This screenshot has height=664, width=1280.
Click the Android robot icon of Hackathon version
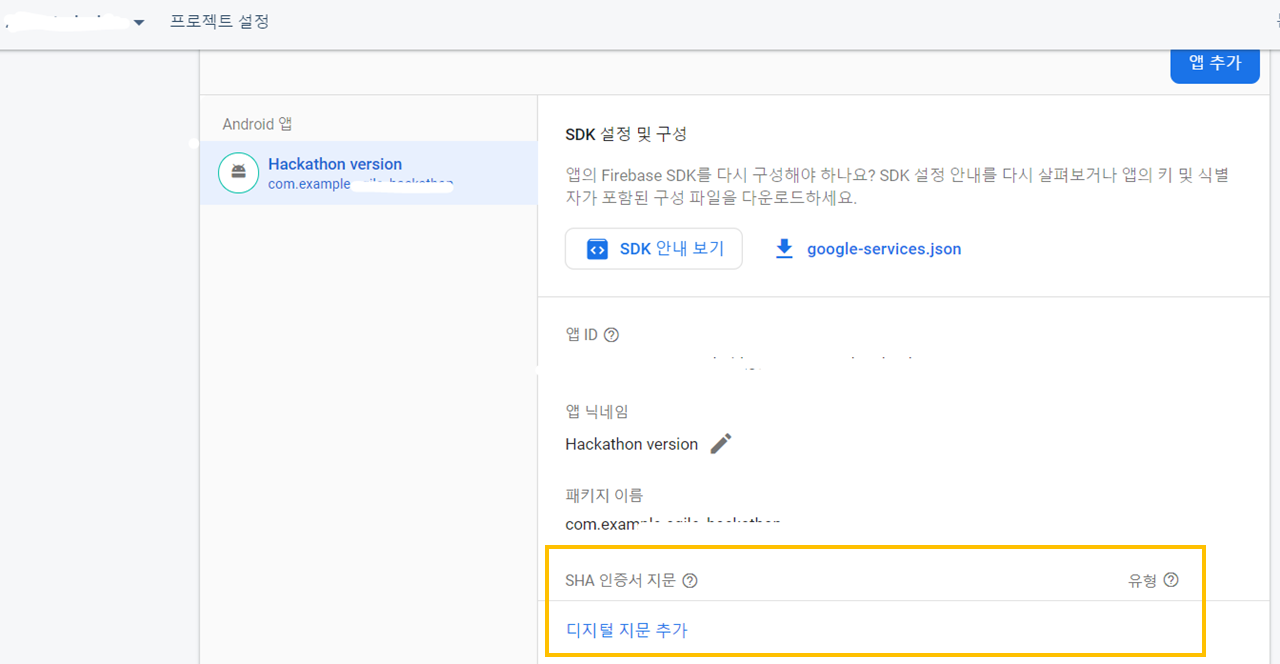pyautogui.click(x=238, y=173)
